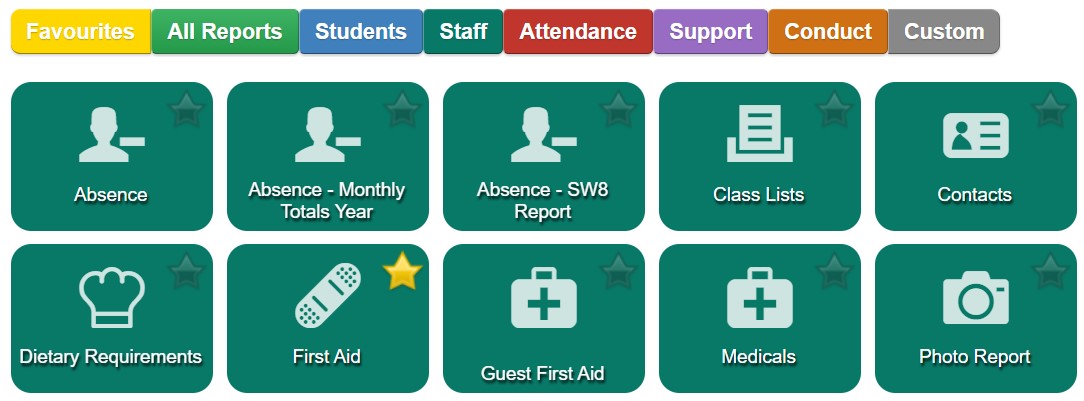
Task: Open the Medicals kit icon
Action: pyautogui.click(x=759, y=297)
